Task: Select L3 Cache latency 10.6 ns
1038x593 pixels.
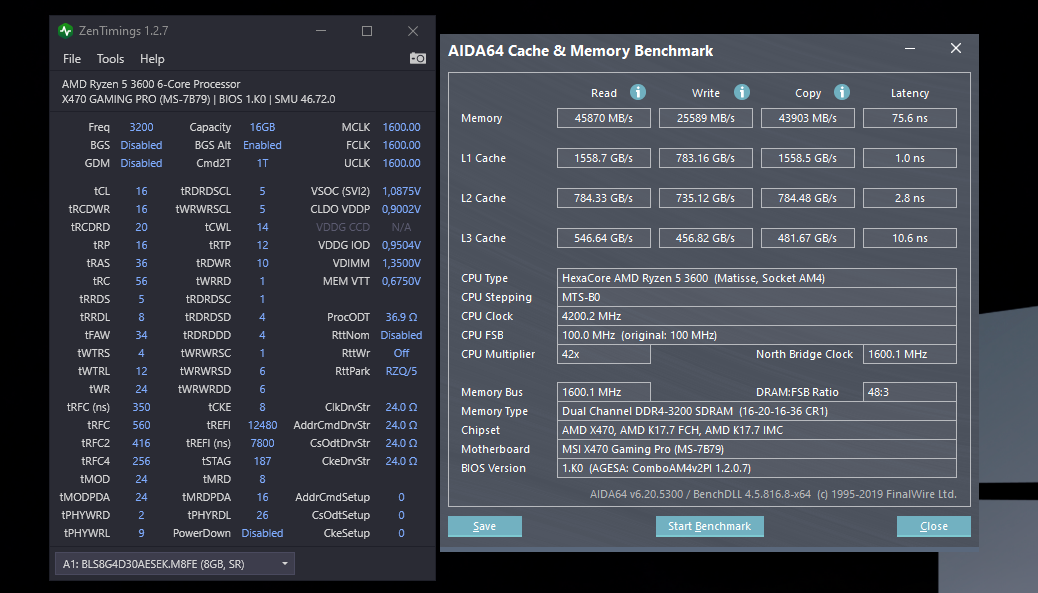Action: point(910,238)
